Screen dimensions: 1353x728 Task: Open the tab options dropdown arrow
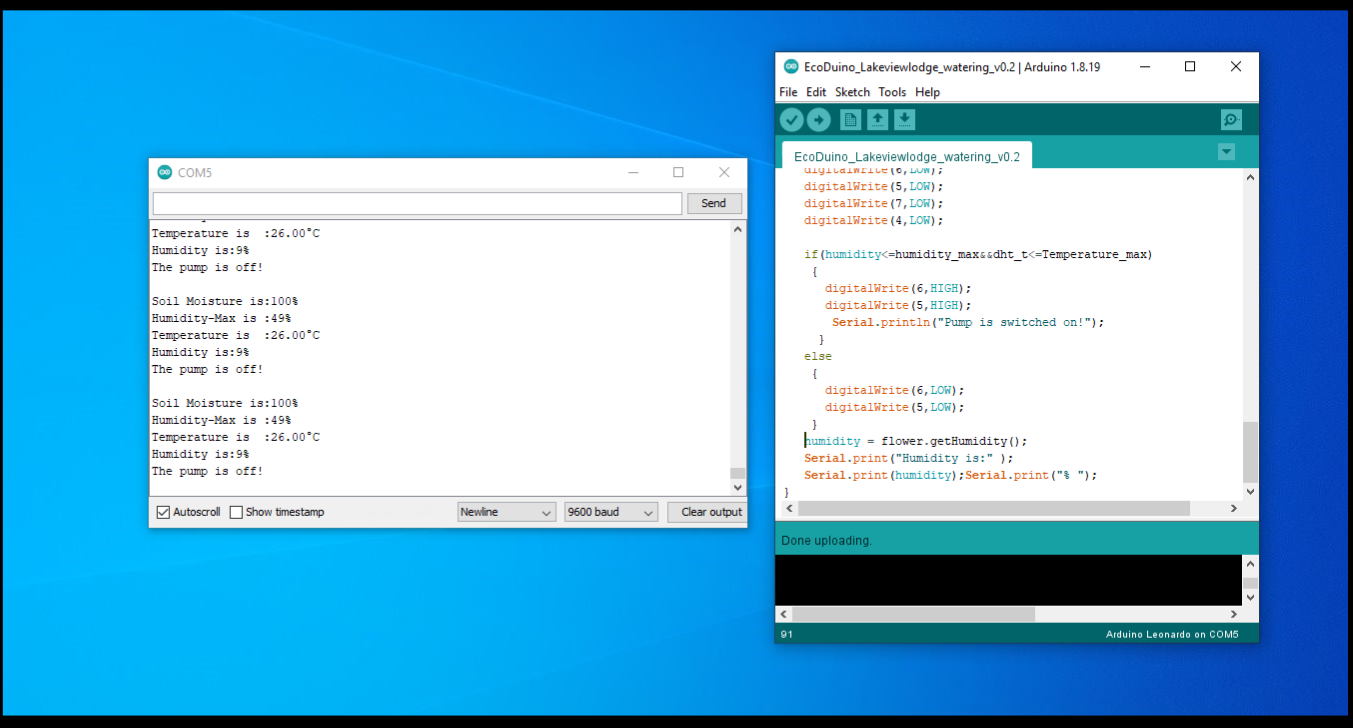(x=1226, y=152)
